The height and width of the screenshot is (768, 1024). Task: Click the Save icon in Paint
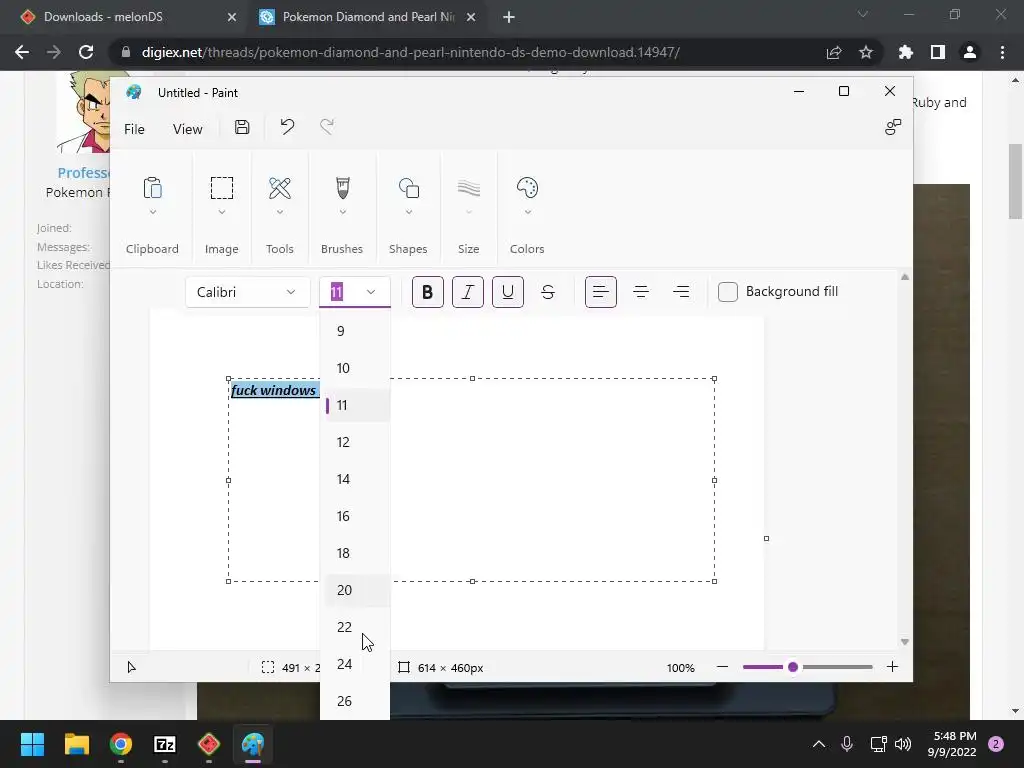242,127
